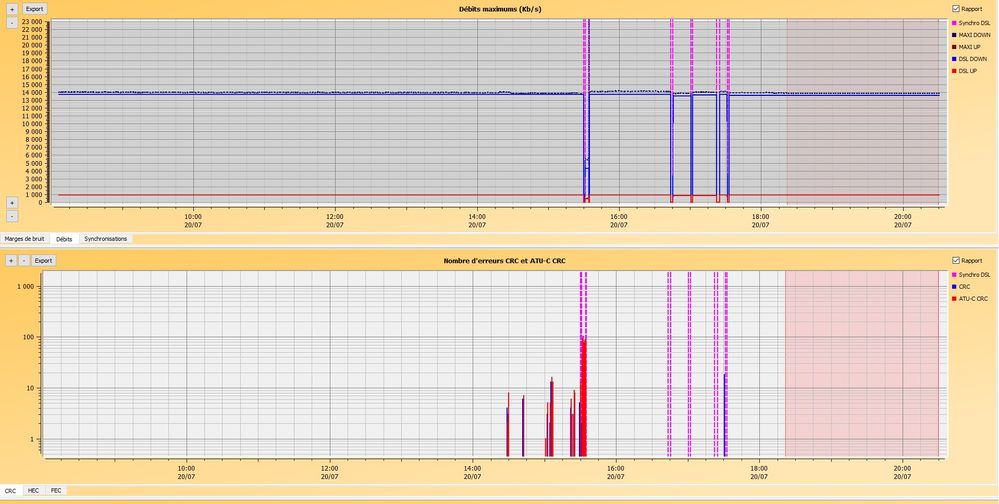Click the DSL UP legend entry
The height and width of the screenshot is (504, 999).
pyautogui.click(x=966, y=71)
